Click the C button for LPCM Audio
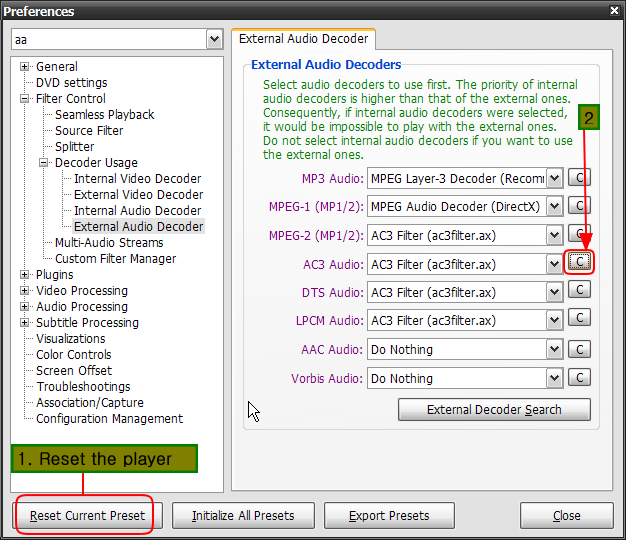The height and width of the screenshot is (540, 626). (579, 318)
